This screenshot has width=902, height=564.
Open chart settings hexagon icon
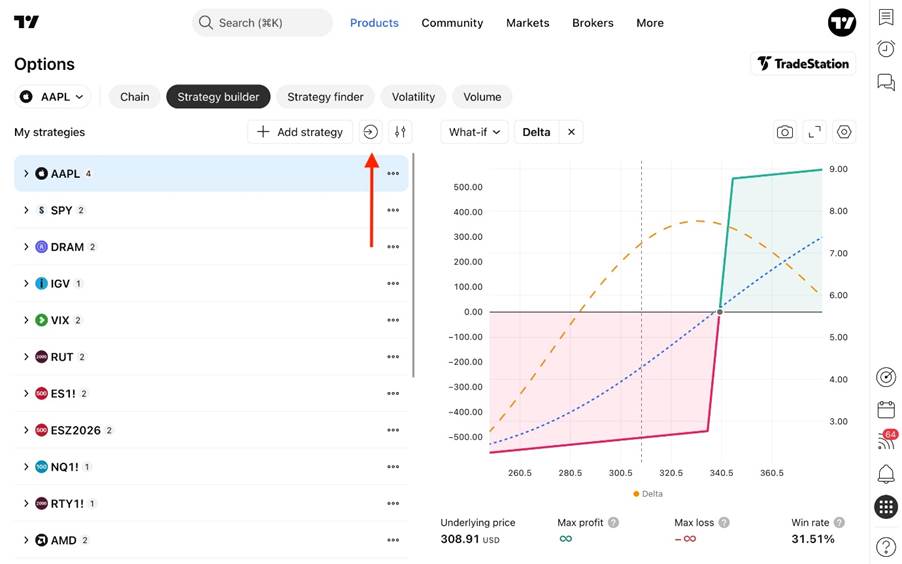[844, 132]
